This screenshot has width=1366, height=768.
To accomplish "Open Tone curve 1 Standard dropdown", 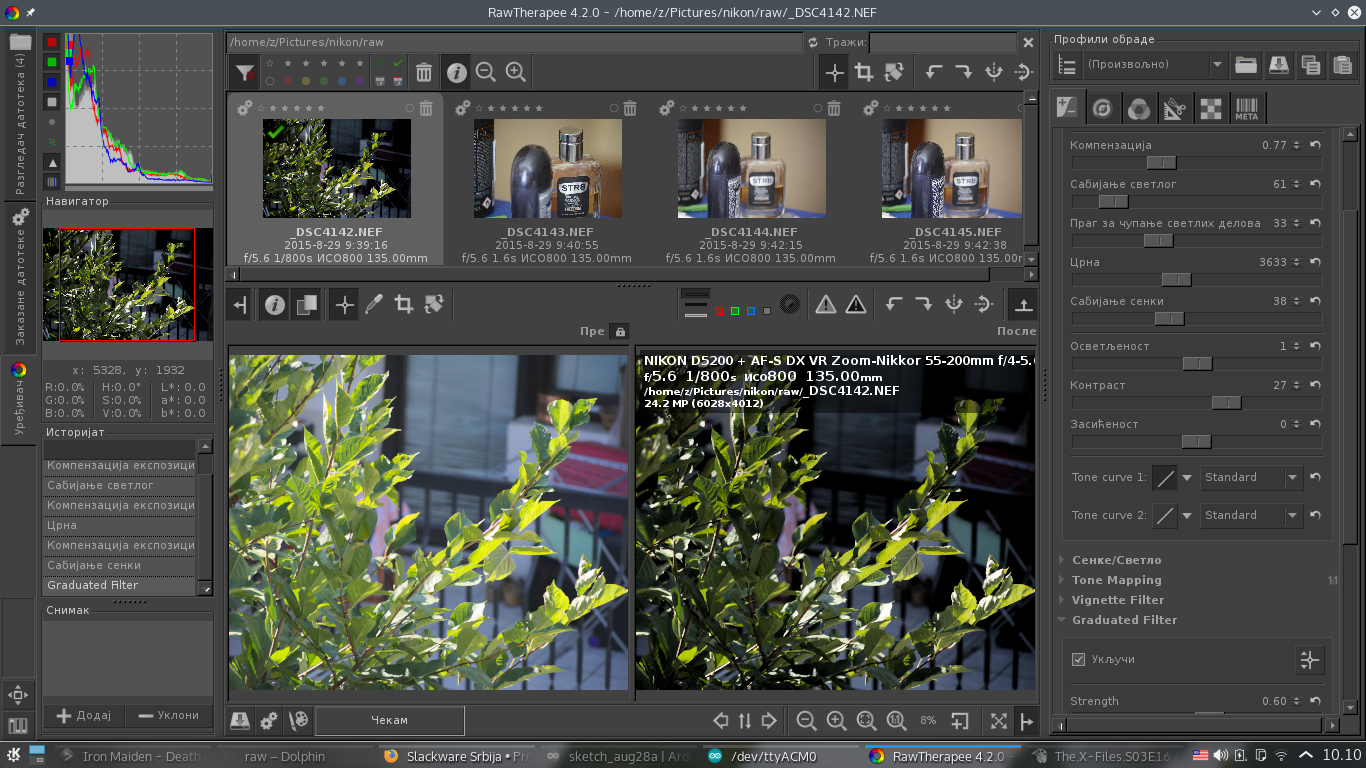I will coord(1252,478).
